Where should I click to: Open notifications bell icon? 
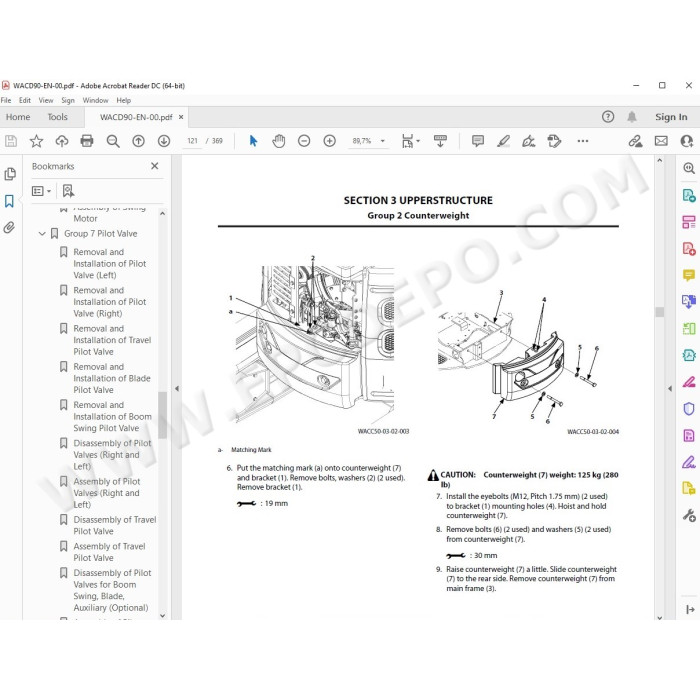(632, 117)
